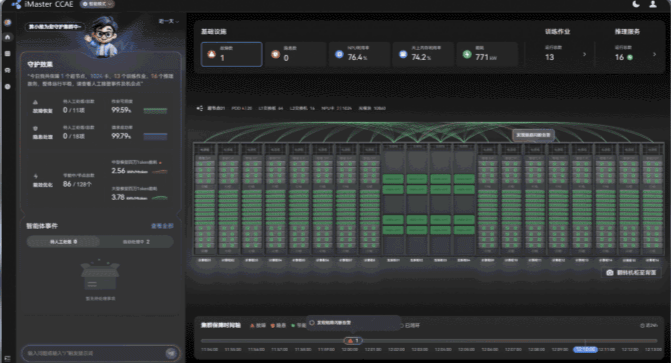The height and width of the screenshot is (363, 671).
Task: Open the sidebar headset icon
Action: point(8,70)
